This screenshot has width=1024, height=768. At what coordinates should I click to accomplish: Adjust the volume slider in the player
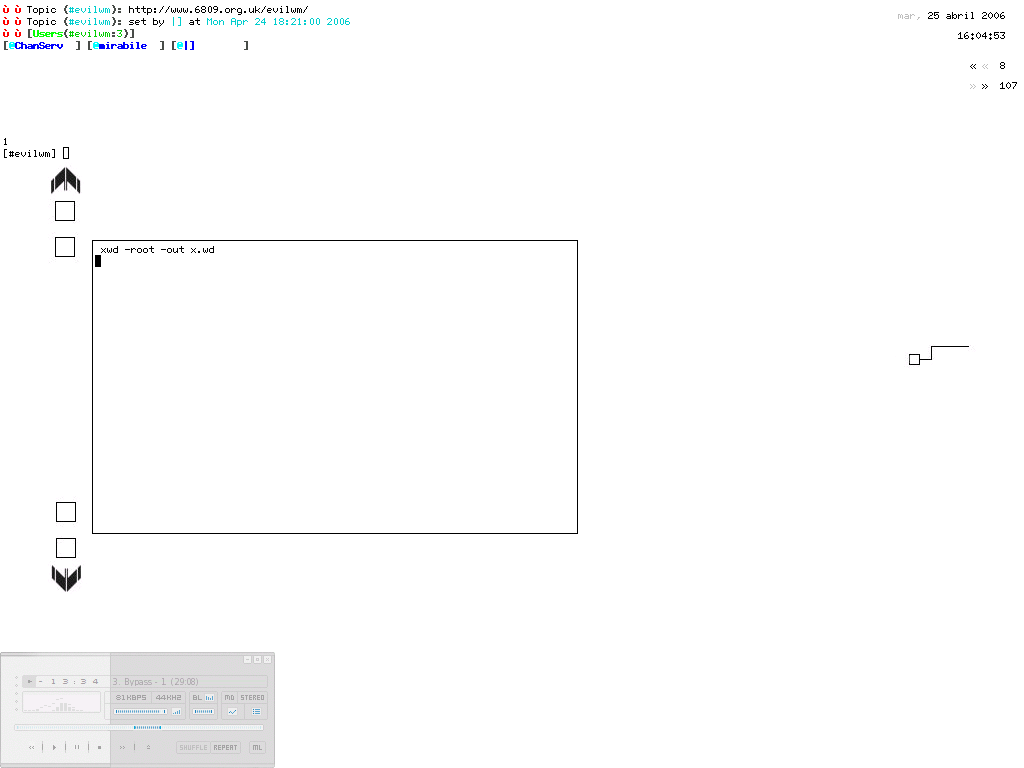[139, 712]
